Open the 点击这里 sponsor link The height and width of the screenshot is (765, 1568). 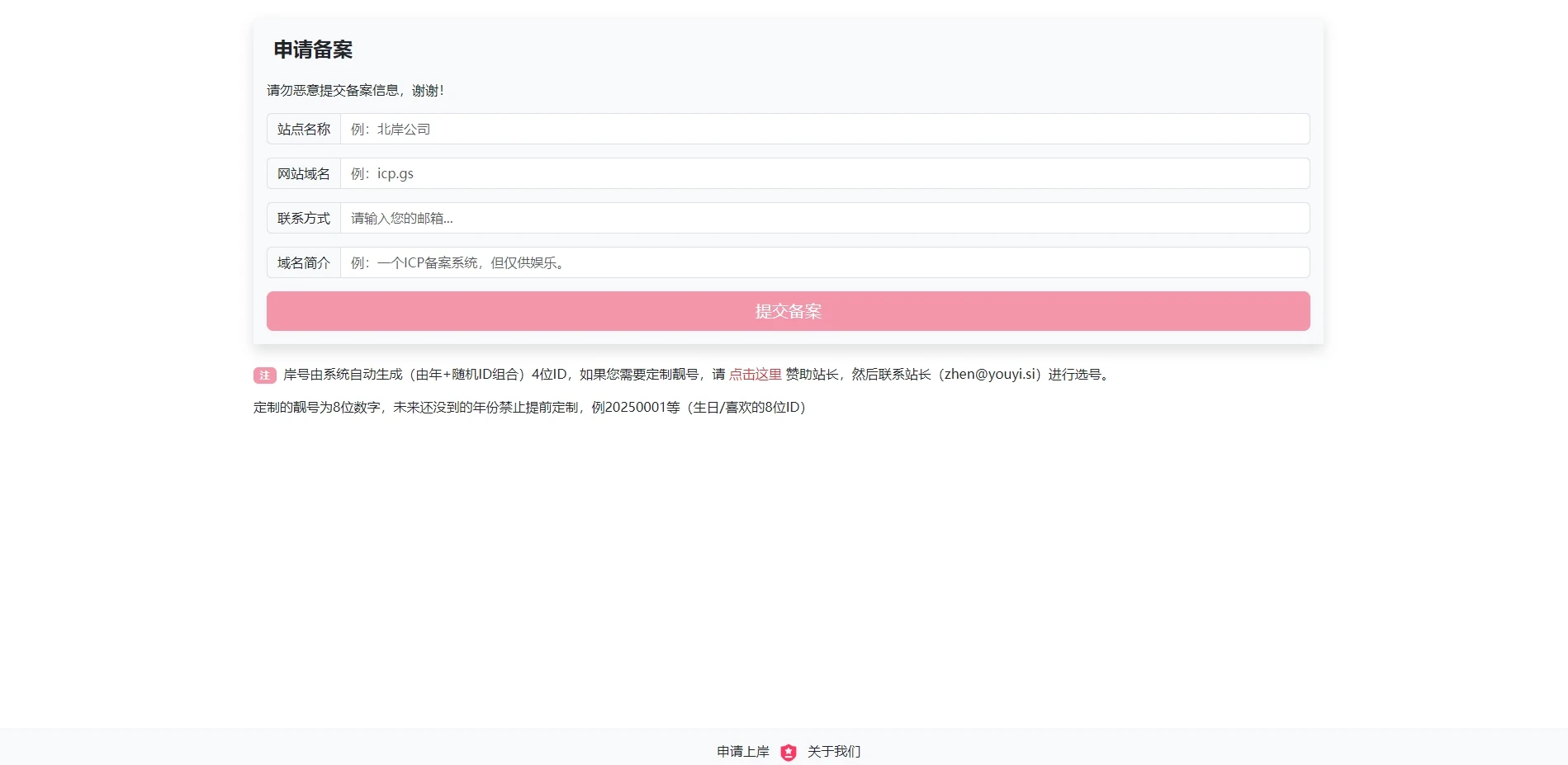click(x=755, y=375)
